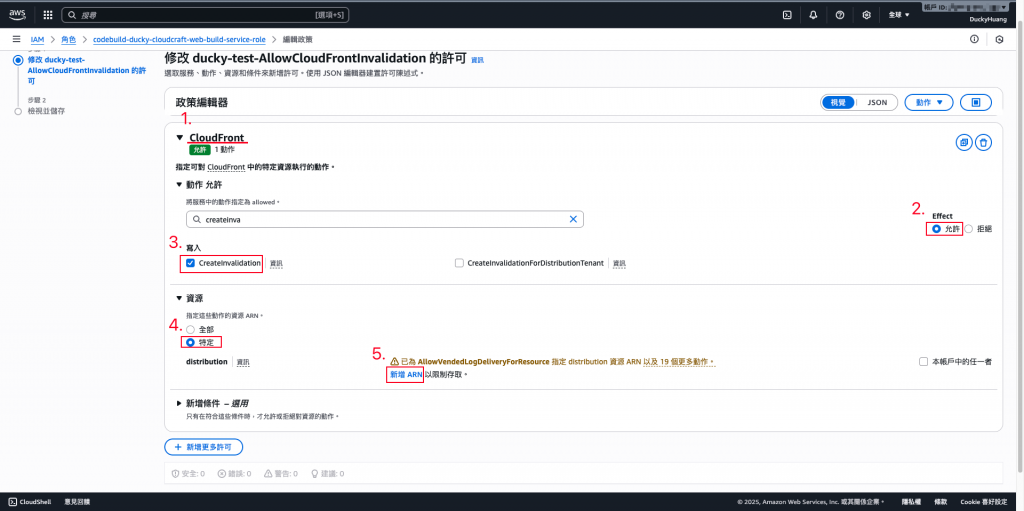Open the 動作 dropdown button

[x=929, y=103]
